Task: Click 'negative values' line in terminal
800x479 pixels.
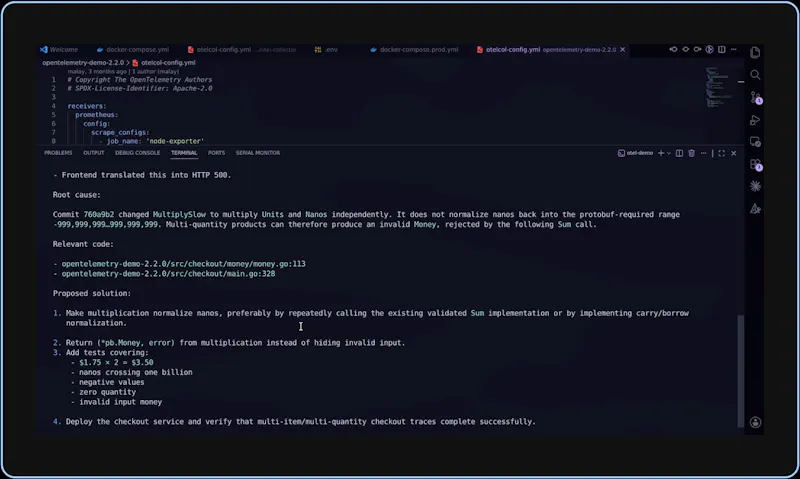Action: click(x=112, y=382)
